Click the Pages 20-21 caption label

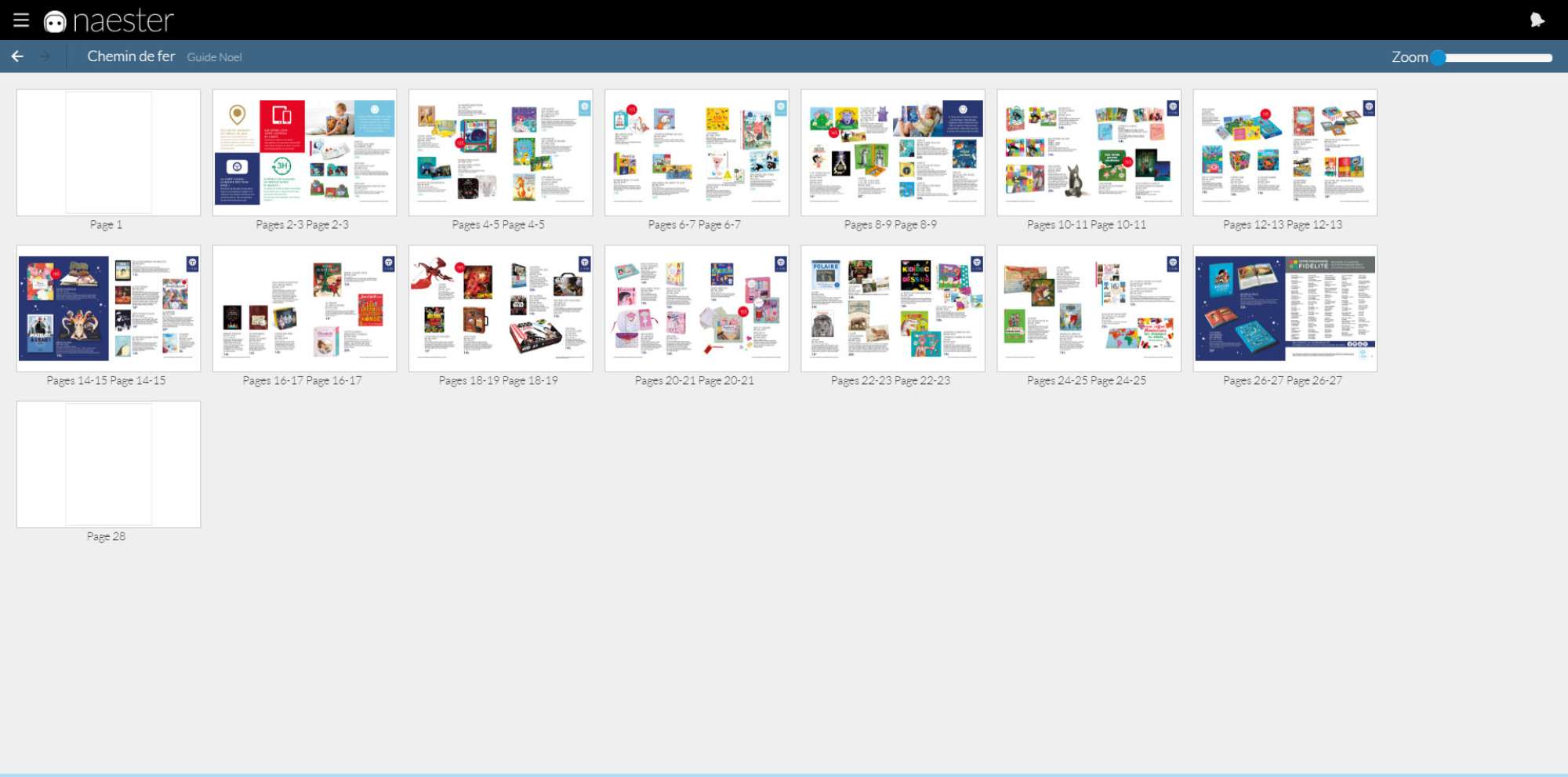(695, 381)
